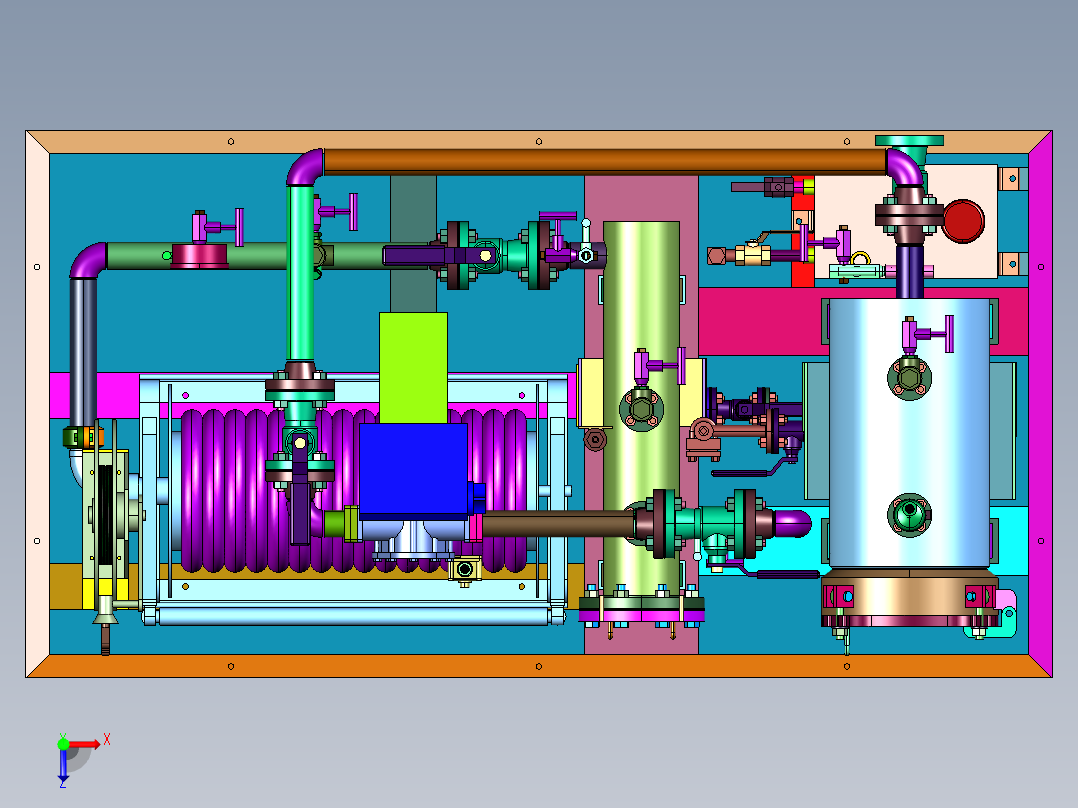
Task: Select the red circular disc near the top right
Action: tap(963, 221)
